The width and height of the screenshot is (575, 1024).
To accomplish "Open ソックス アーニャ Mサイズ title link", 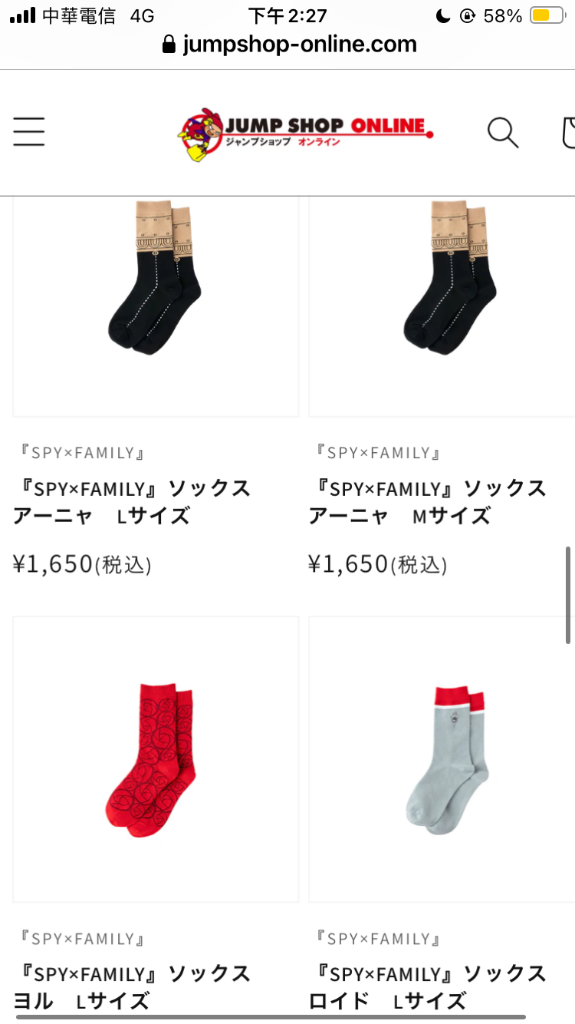I will coord(428,502).
